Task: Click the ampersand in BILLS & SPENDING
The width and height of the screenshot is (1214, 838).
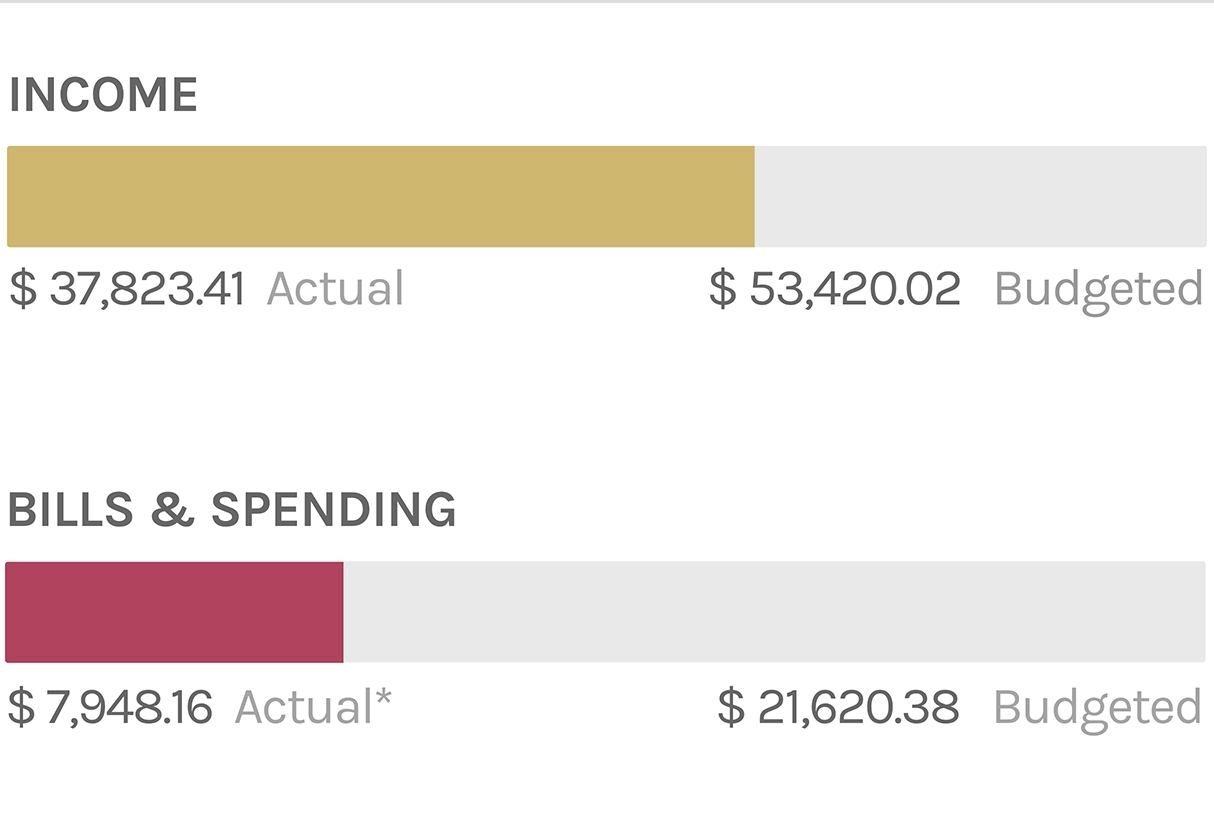Action: (x=171, y=510)
